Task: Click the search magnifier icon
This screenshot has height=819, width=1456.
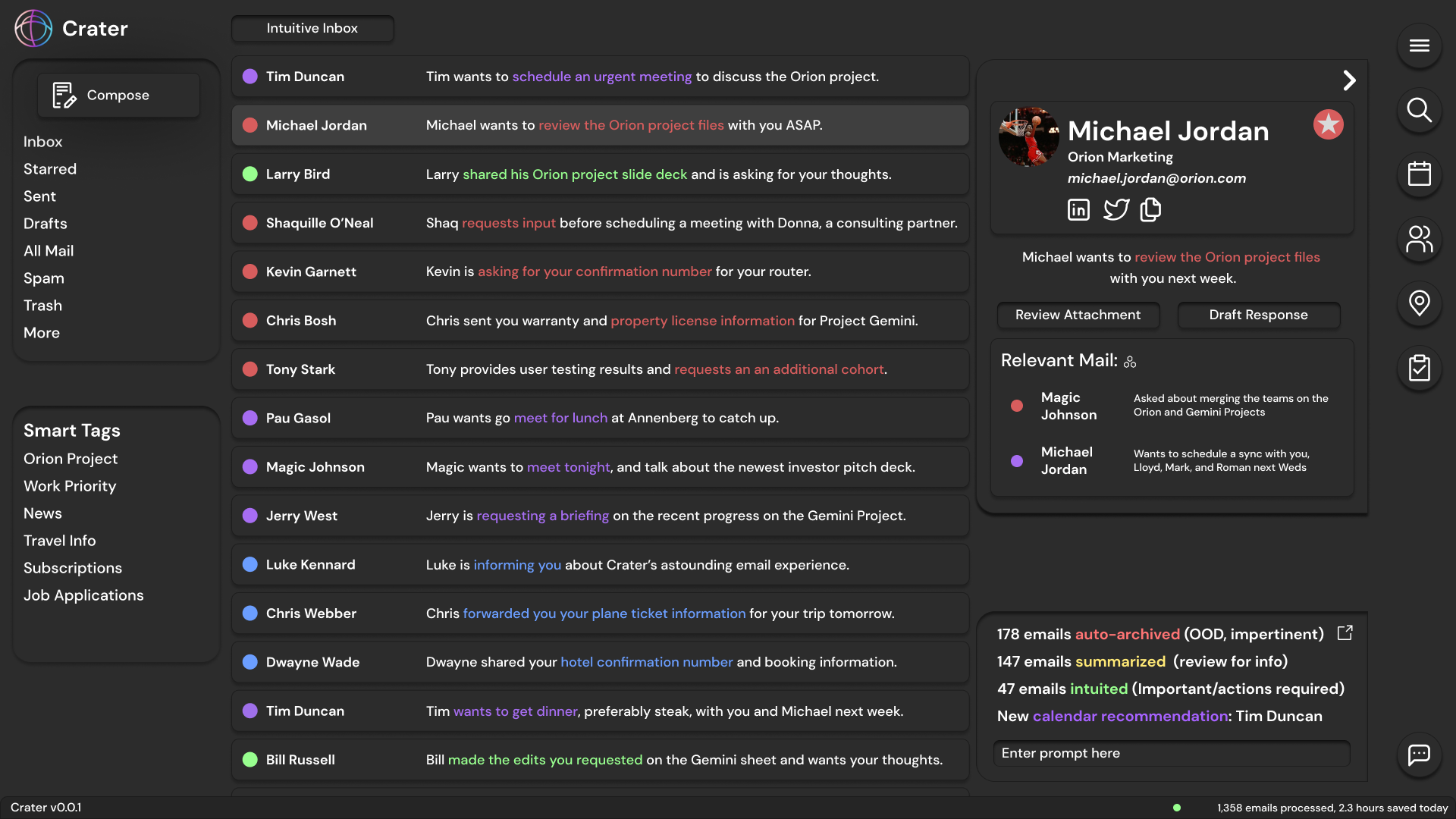Action: [x=1419, y=110]
